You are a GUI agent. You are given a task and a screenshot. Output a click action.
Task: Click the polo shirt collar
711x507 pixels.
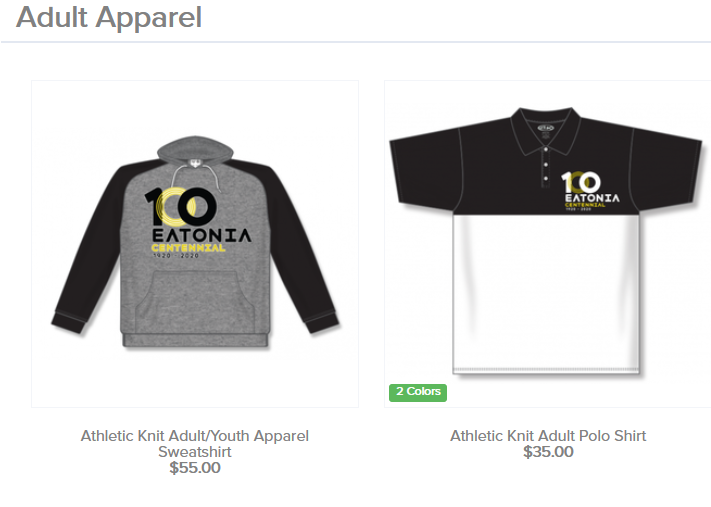[546, 129]
